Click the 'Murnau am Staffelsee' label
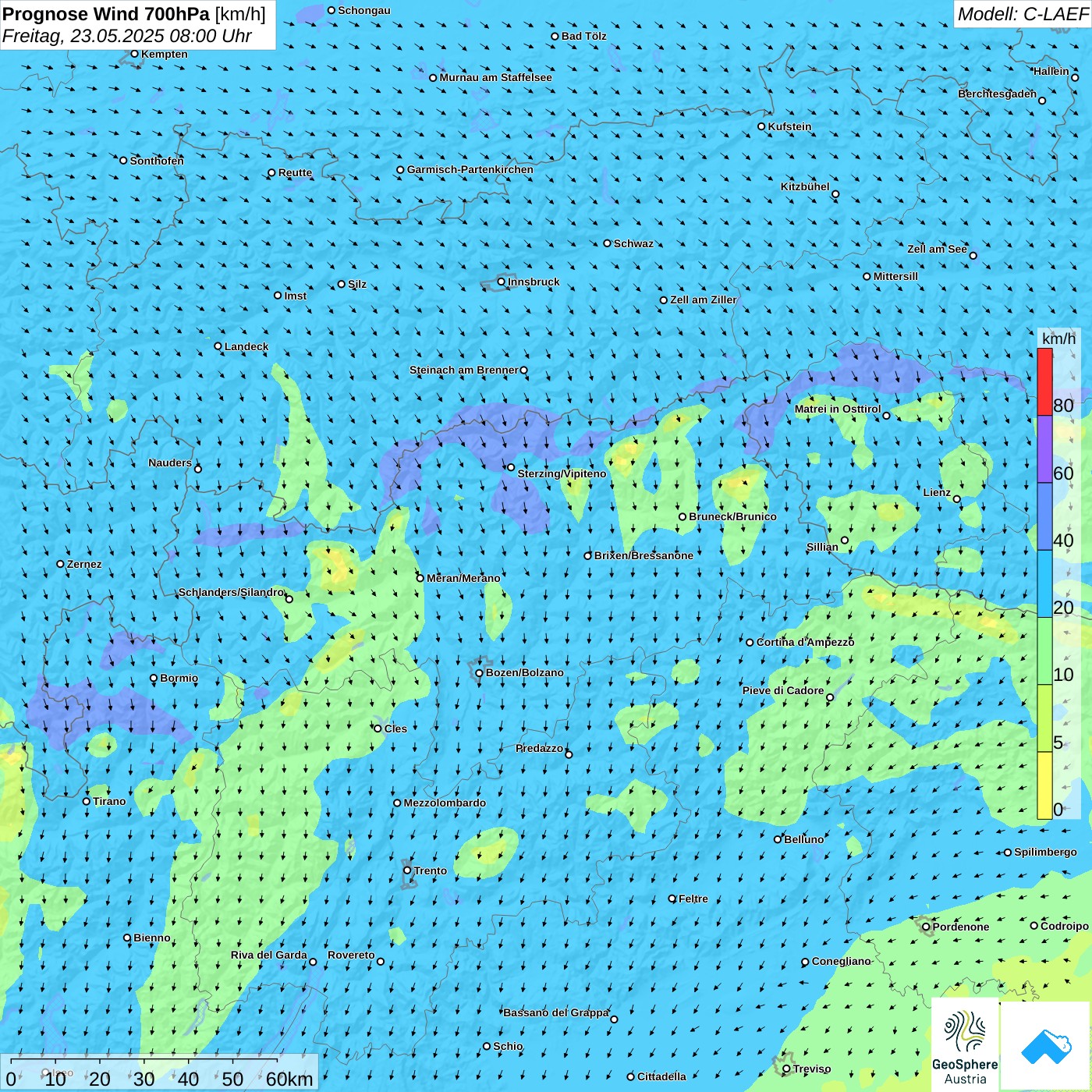 (496, 77)
